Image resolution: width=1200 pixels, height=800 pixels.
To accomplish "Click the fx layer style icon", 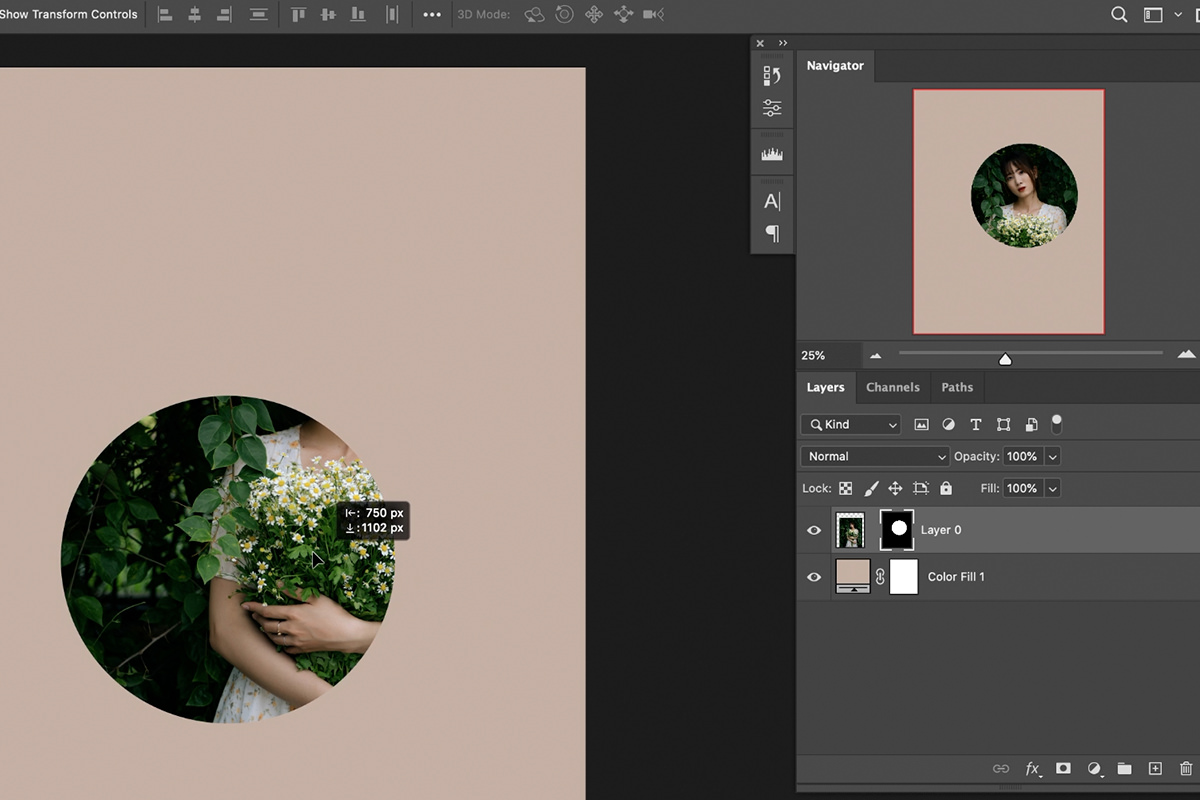I will coord(1033,769).
